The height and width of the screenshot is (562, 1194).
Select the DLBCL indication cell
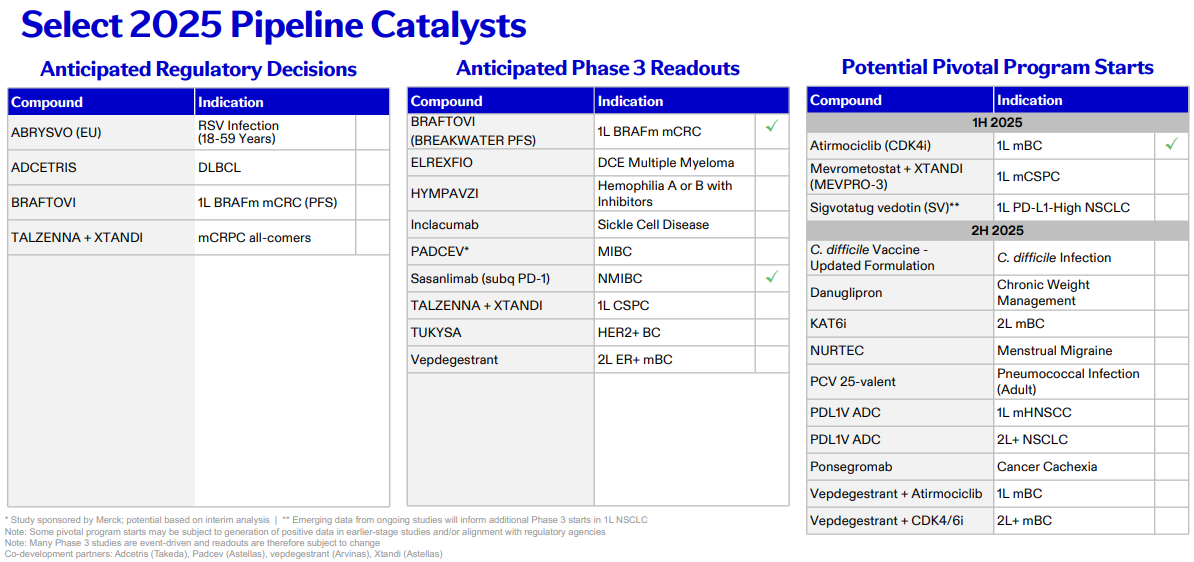tap(275, 166)
